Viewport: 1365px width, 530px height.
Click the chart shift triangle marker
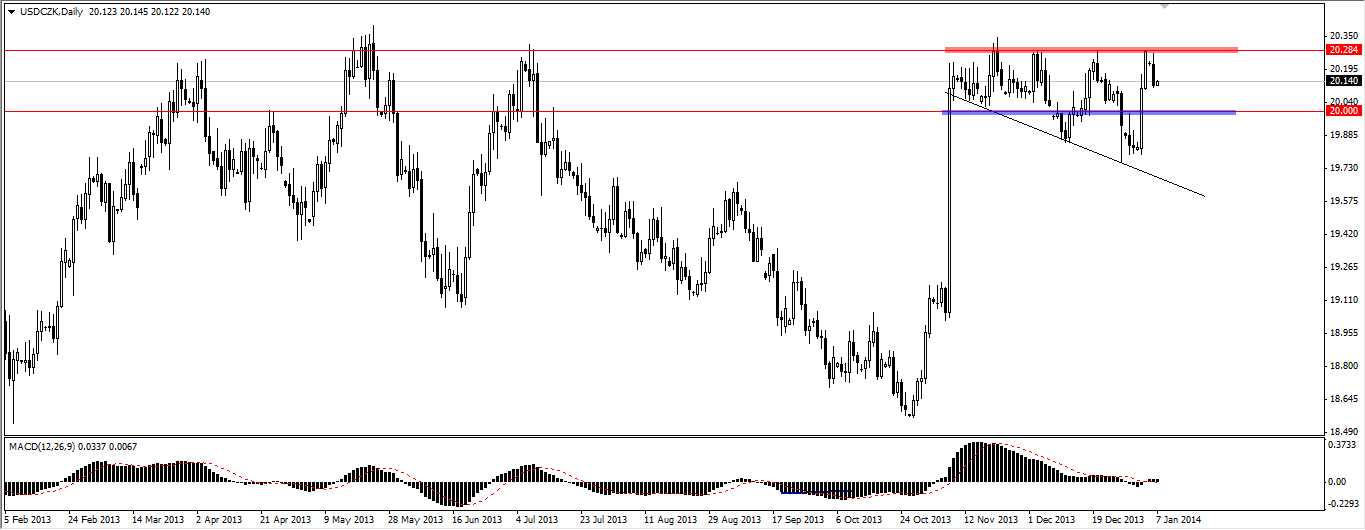coord(1164,6)
